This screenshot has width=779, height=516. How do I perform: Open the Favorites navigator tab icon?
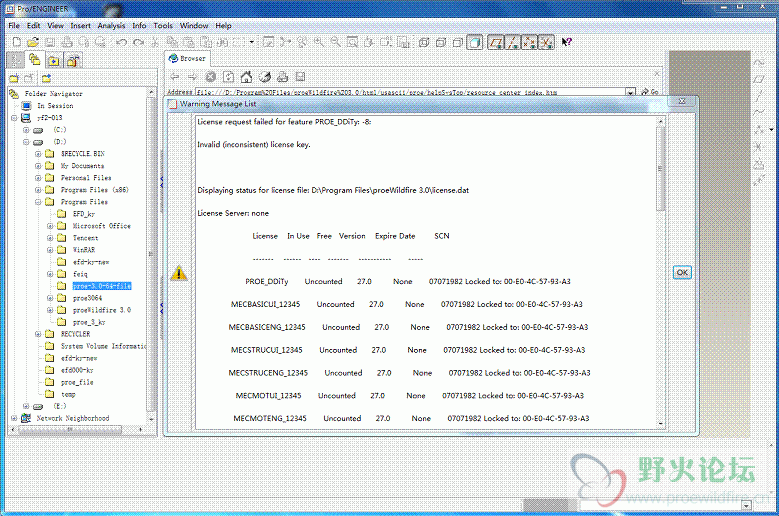[x=53, y=61]
